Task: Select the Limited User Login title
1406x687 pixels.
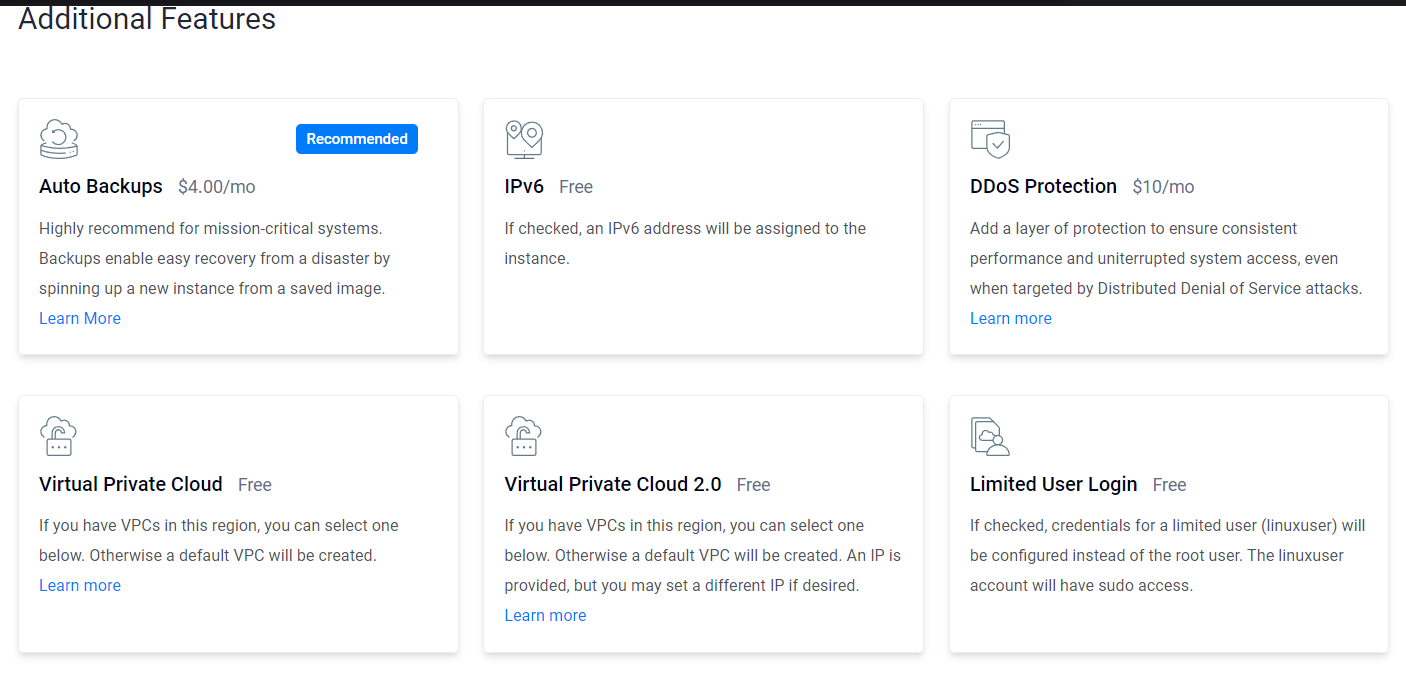Action: point(1053,484)
